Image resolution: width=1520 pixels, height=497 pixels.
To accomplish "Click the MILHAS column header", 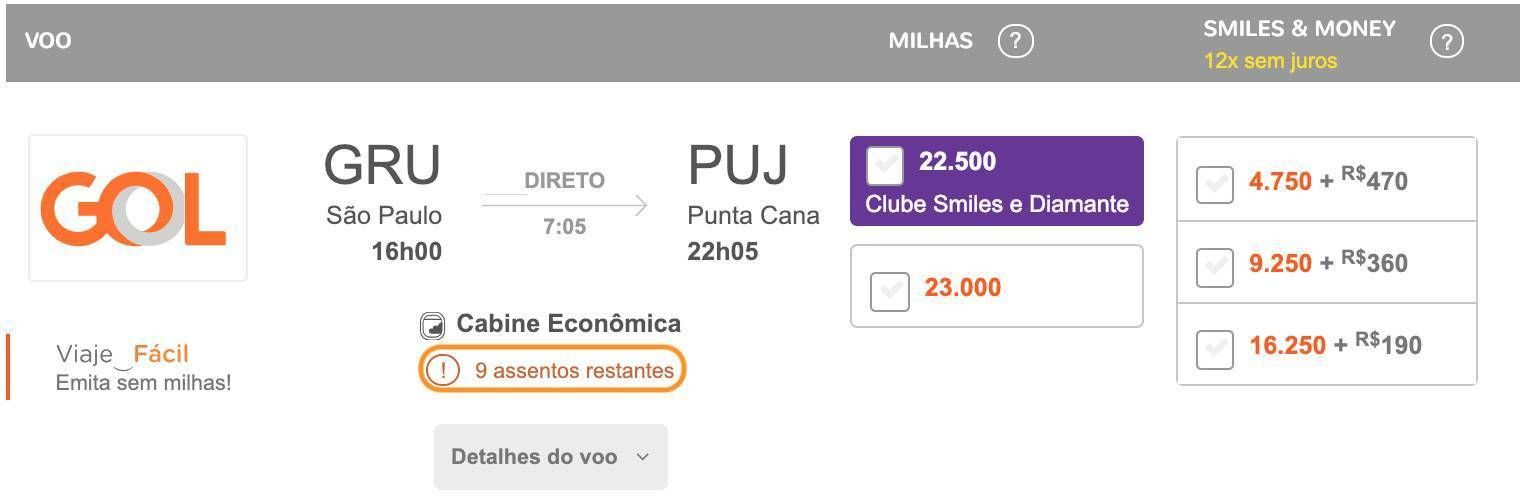I will [931, 41].
